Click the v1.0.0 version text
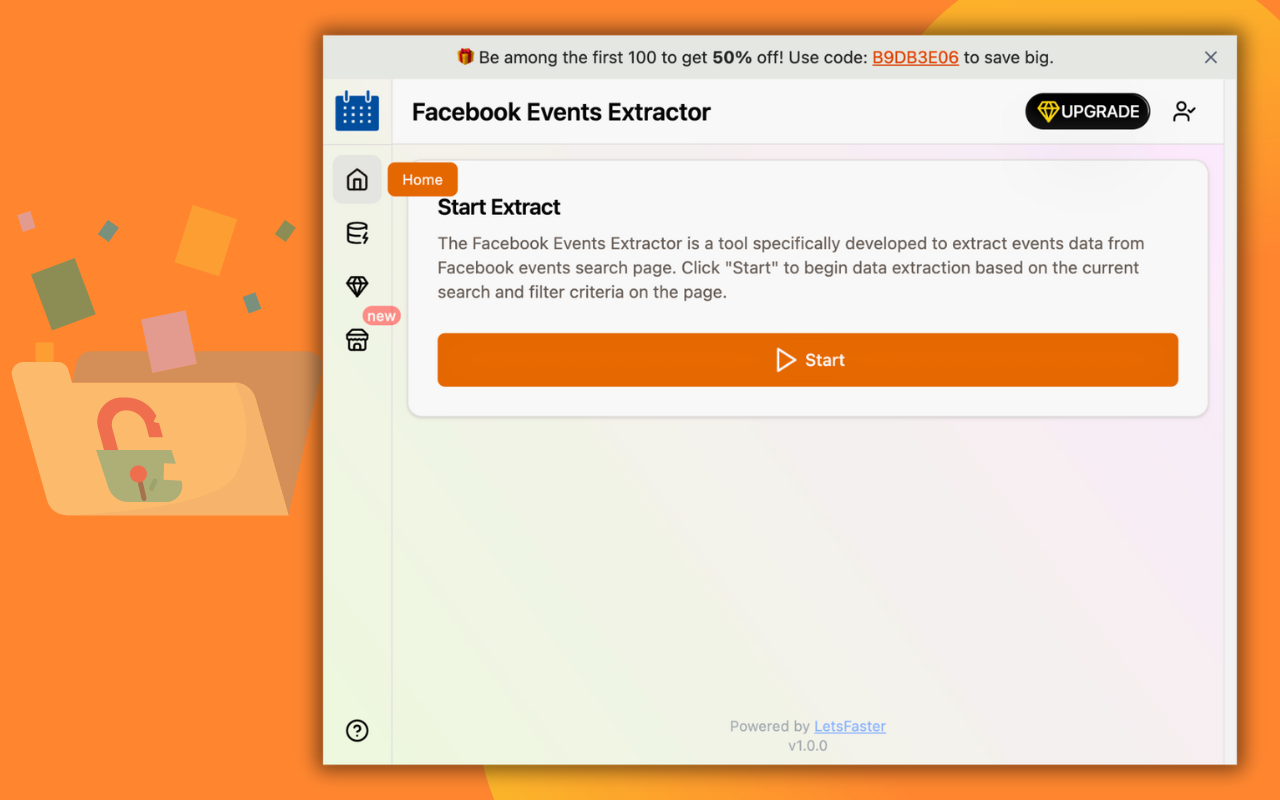The image size is (1280, 800). coord(807,745)
